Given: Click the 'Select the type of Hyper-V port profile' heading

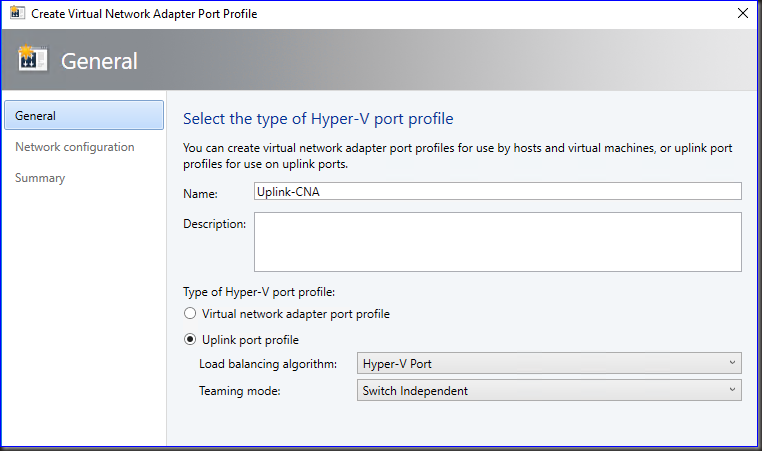Looking at the screenshot, I should tap(318, 119).
